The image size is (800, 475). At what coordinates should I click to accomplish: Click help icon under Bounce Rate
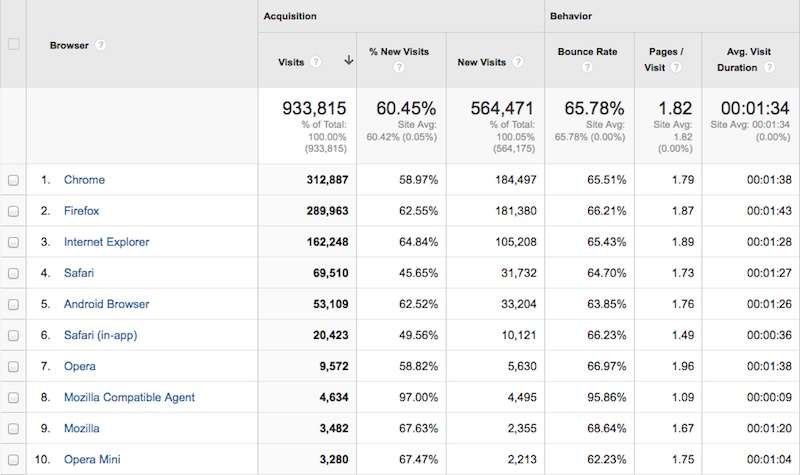[587, 68]
